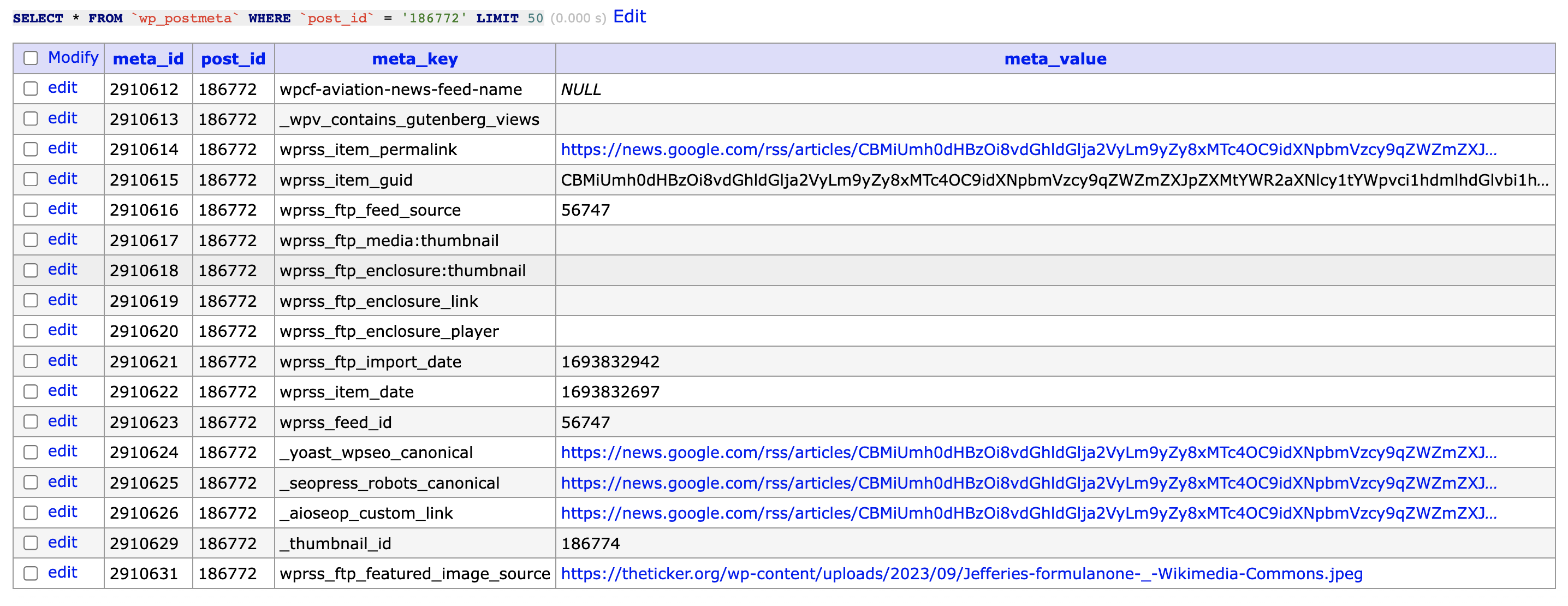
Task: Edit row with meta_id 2910618
Action: (x=63, y=270)
